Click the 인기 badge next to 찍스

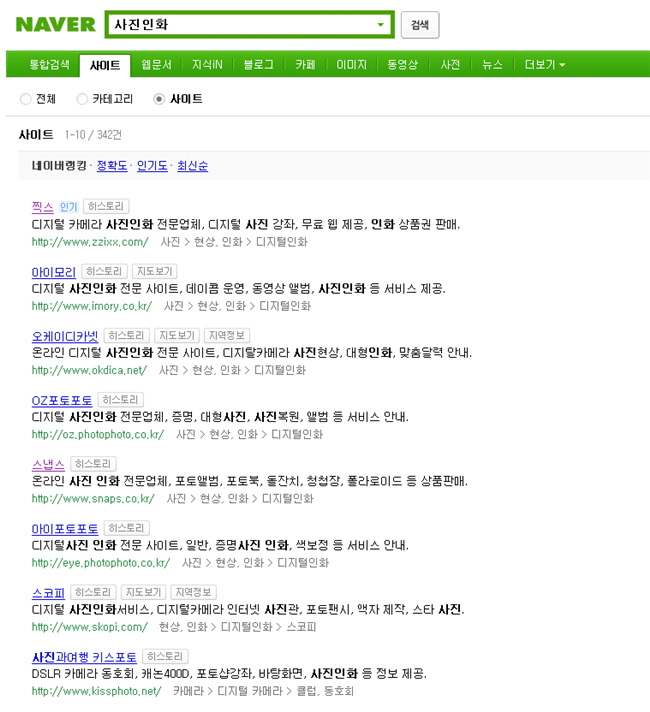69,207
